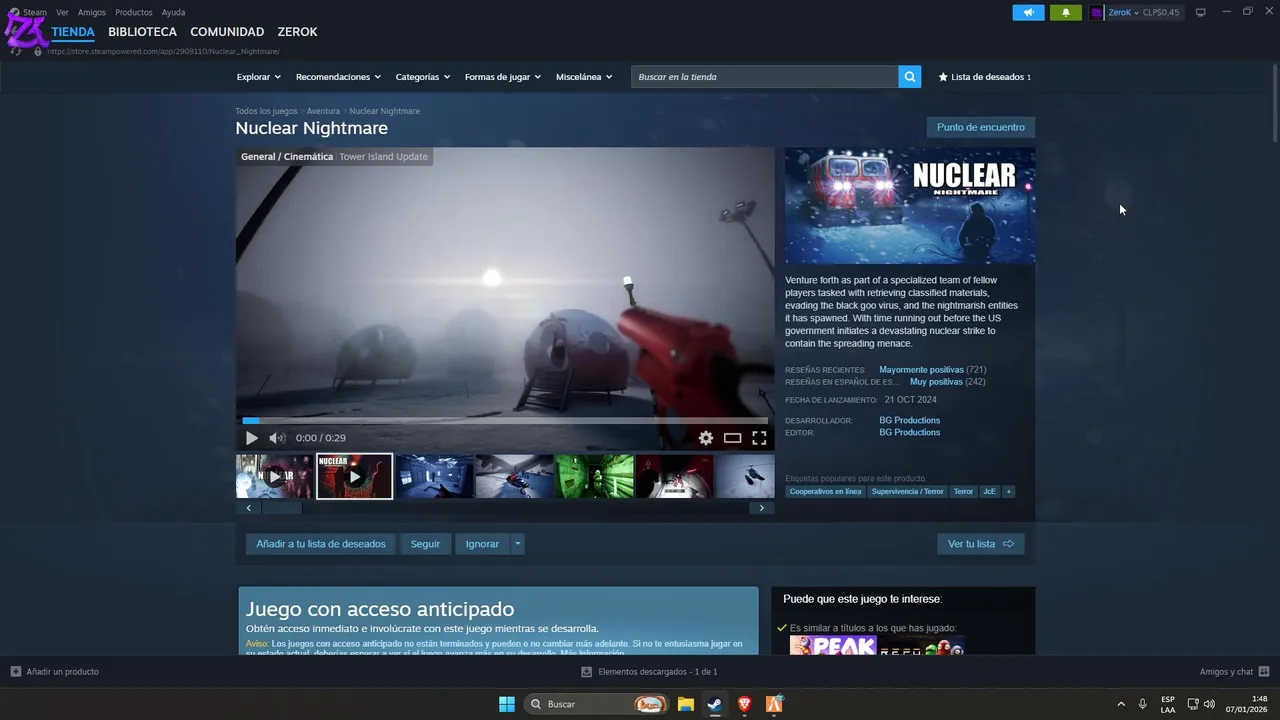The image size is (1280, 720).
Task: Expand the Recomendaciones dropdown
Action: click(x=338, y=77)
